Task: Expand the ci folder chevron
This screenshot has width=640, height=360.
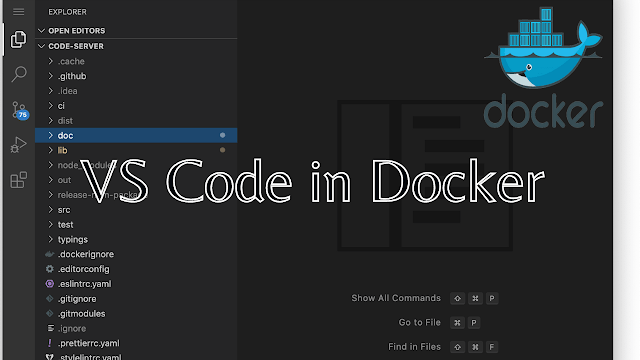Action: (x=51, y=106)
